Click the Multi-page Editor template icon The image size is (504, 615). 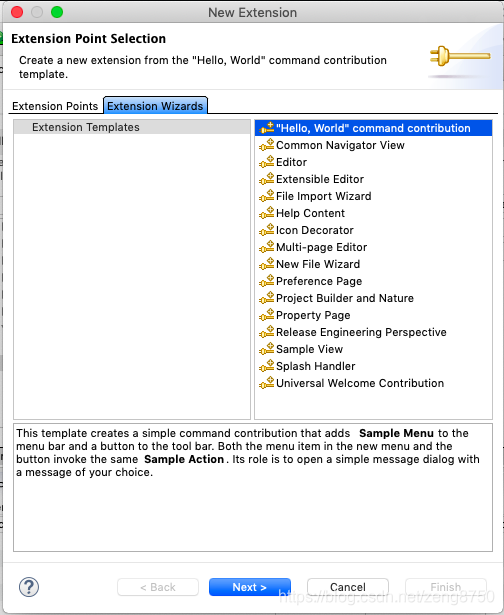coord(267,247)
